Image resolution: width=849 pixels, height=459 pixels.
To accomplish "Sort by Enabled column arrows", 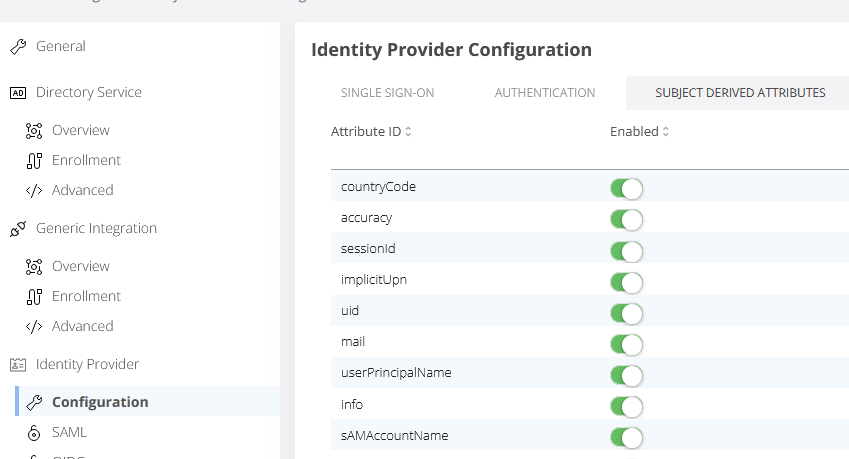I will point(666,132).
